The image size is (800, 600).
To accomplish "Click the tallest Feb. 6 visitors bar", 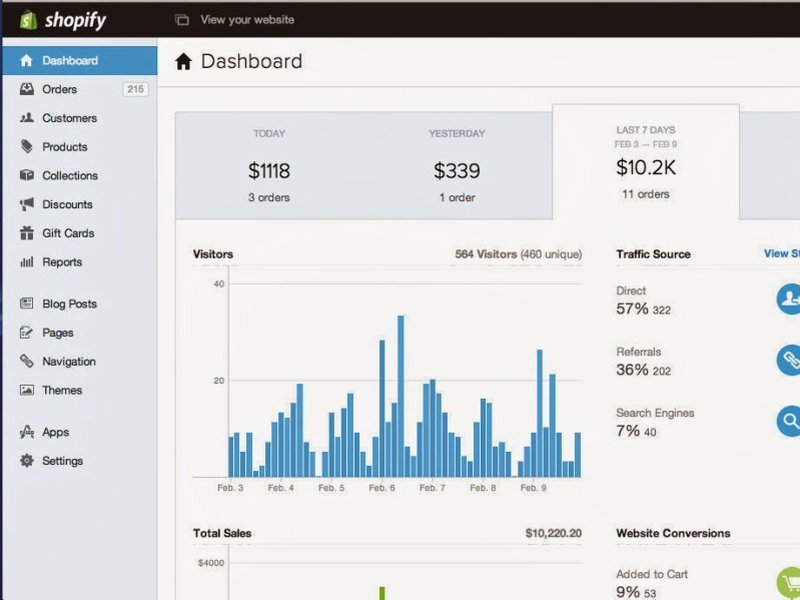I will (401, 396).
